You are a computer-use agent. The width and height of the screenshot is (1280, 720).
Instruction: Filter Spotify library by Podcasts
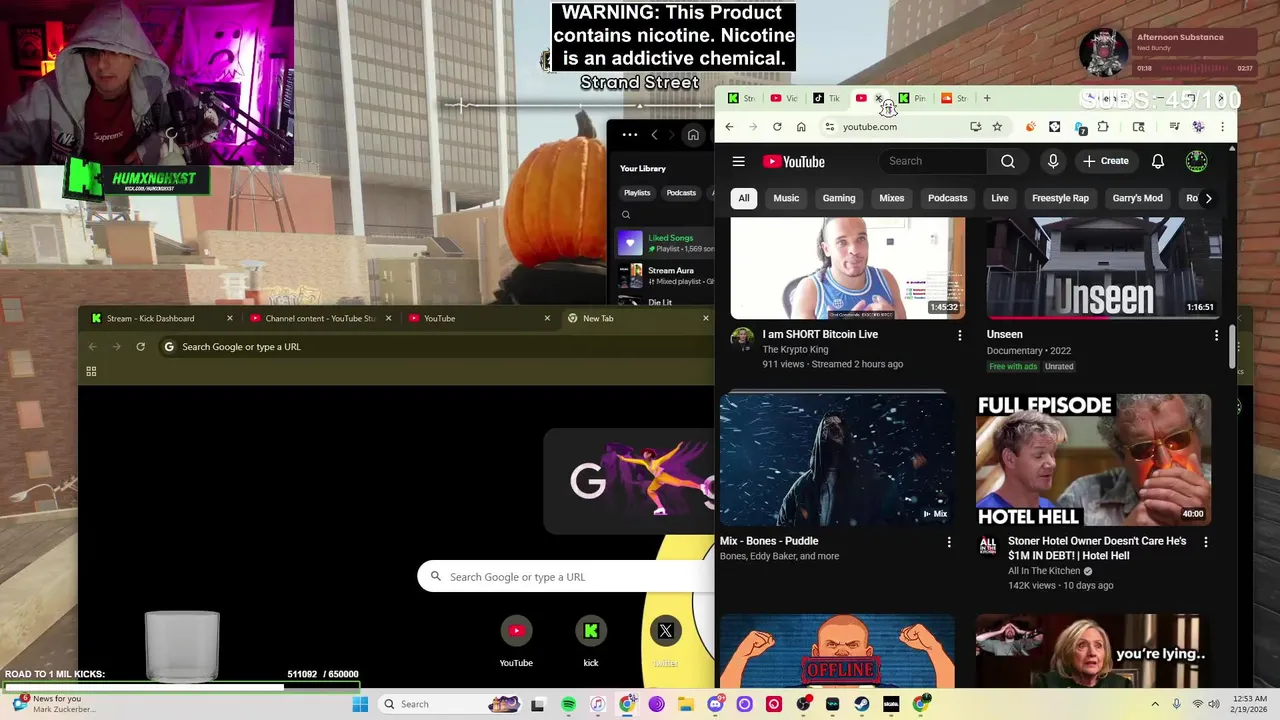(x=681, y=192)
